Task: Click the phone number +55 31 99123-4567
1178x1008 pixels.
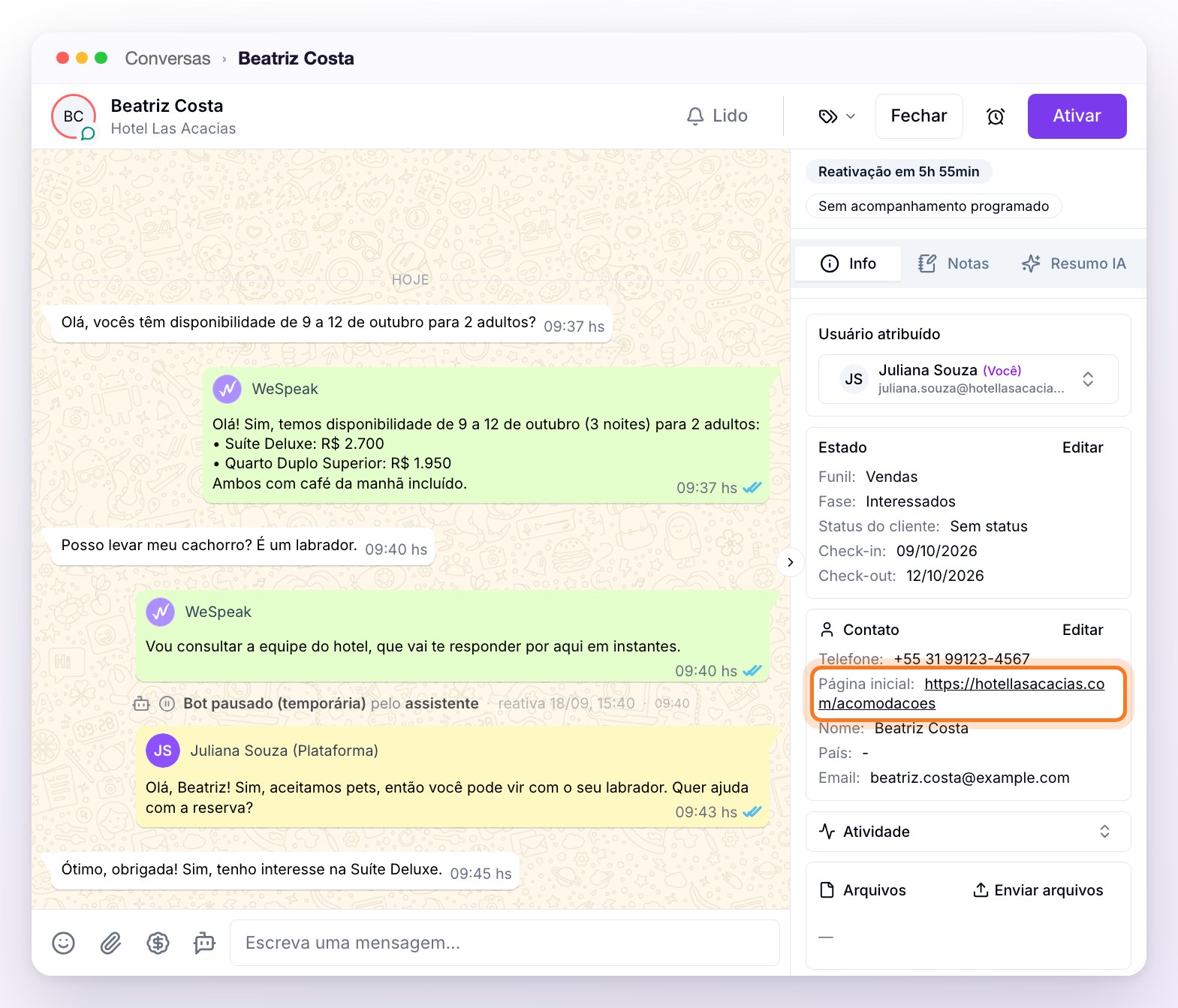Action: (962, 659)
